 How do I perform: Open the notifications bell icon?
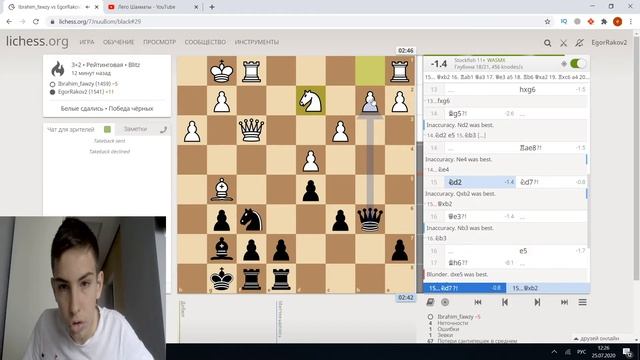pos(579,42)
